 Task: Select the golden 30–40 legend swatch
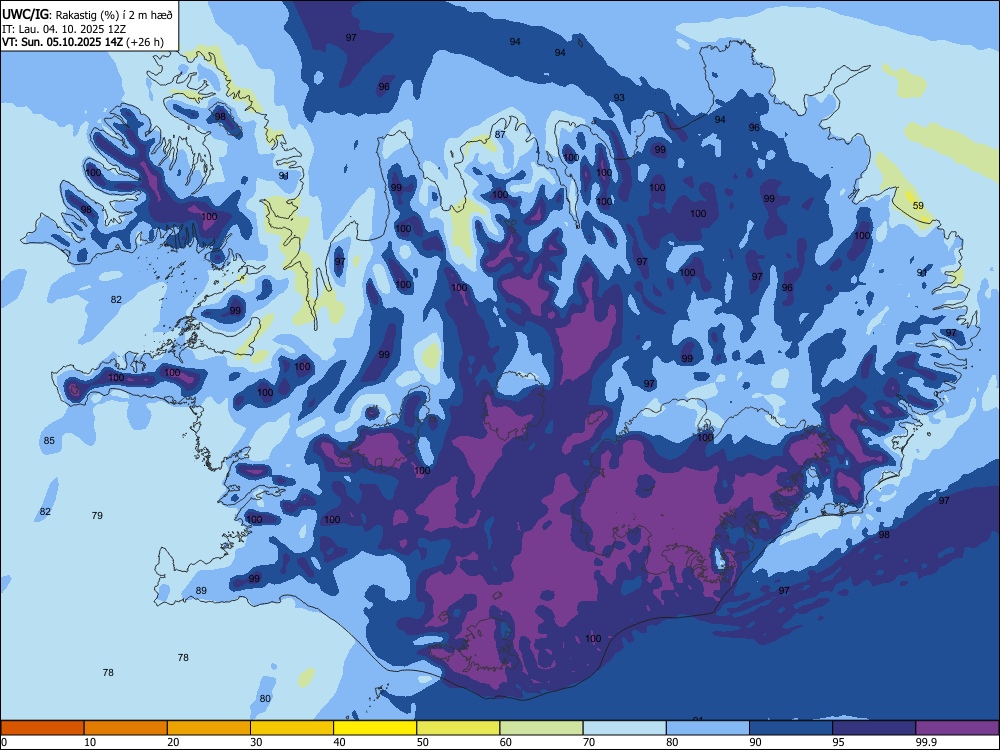pos(292,728)
